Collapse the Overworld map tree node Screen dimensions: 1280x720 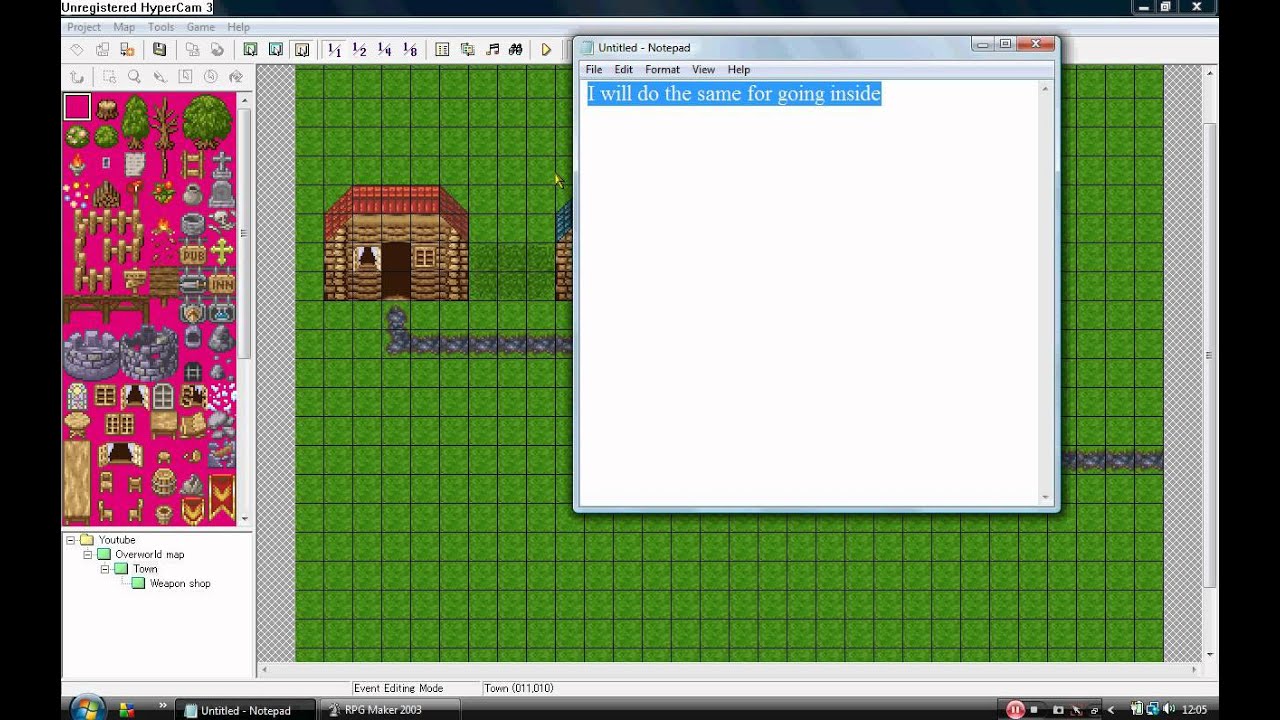click(87, 554)
